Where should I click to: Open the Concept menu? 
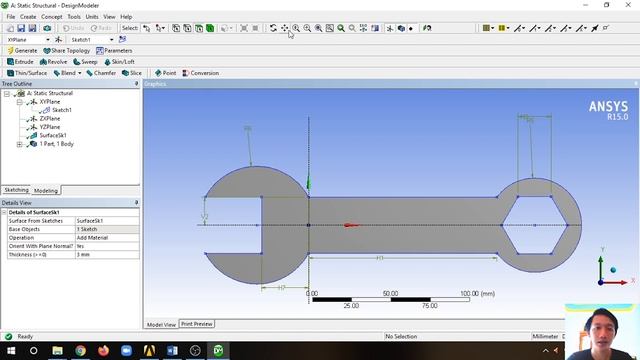pos(52,17)
